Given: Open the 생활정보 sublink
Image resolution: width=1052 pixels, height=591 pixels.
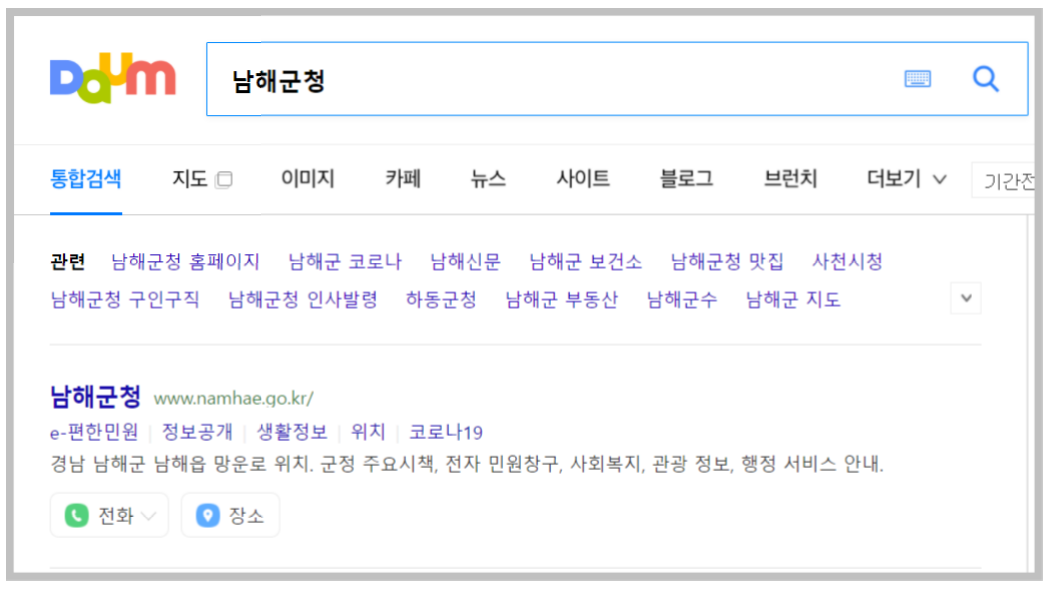Looking at the screenshot, I should (x=292, y=432).
